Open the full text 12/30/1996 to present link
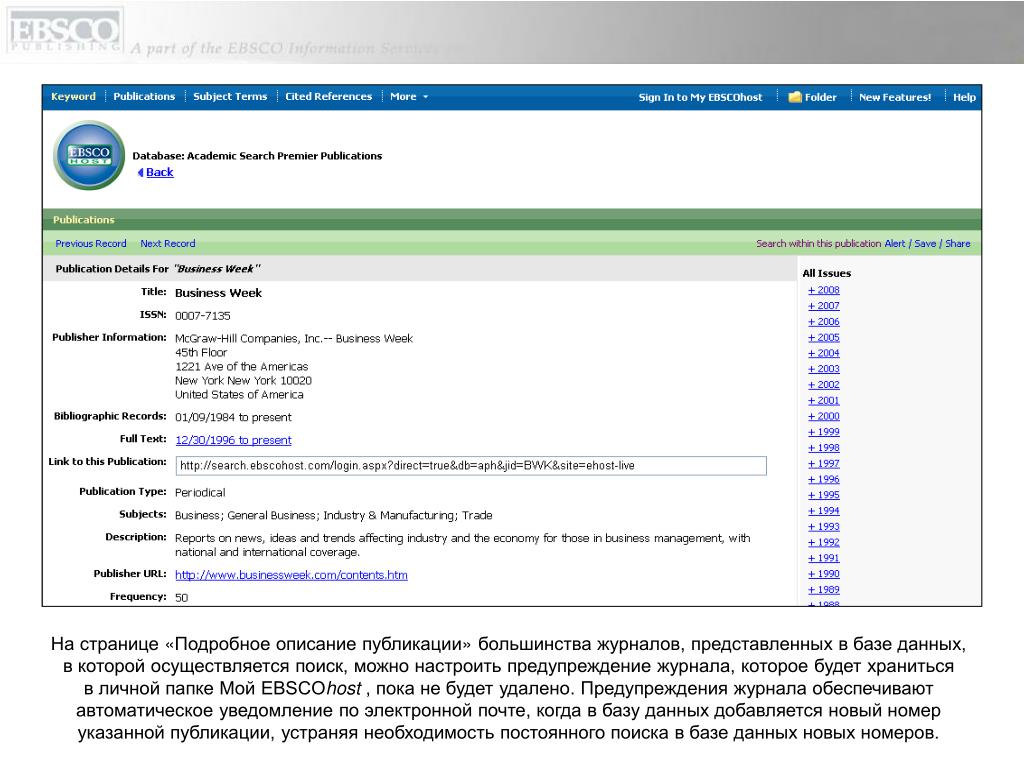 [x=233, y=440]
